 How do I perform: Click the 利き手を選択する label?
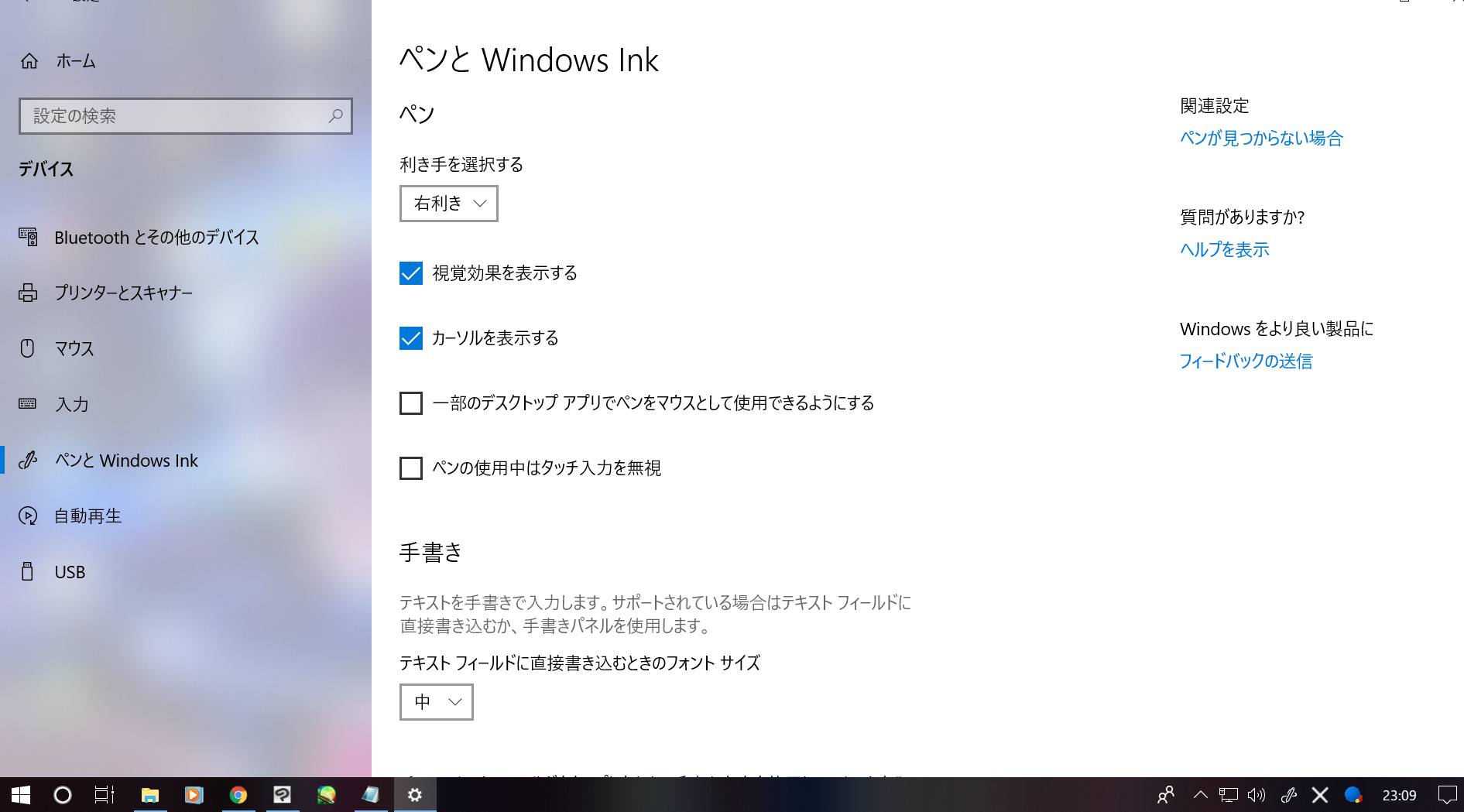click(x=461, y=165)
